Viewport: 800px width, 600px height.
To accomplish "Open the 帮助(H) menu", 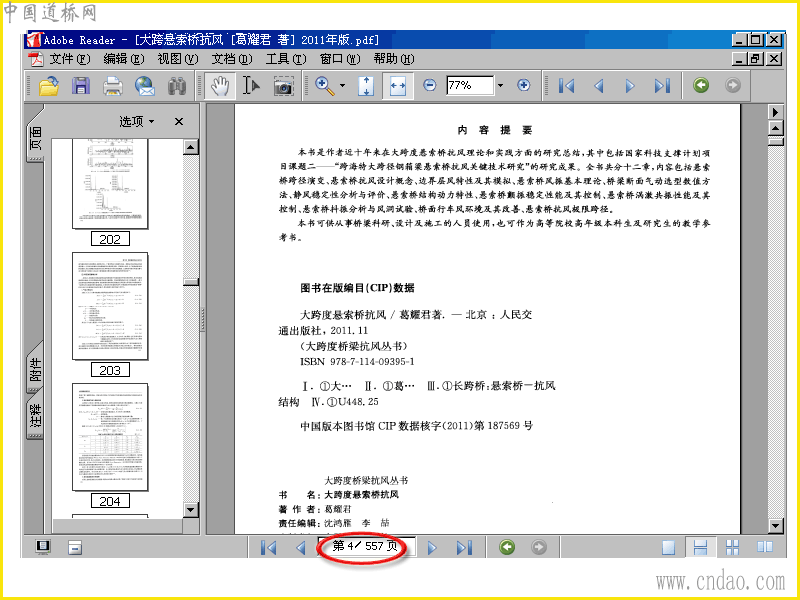I will 393,59.
